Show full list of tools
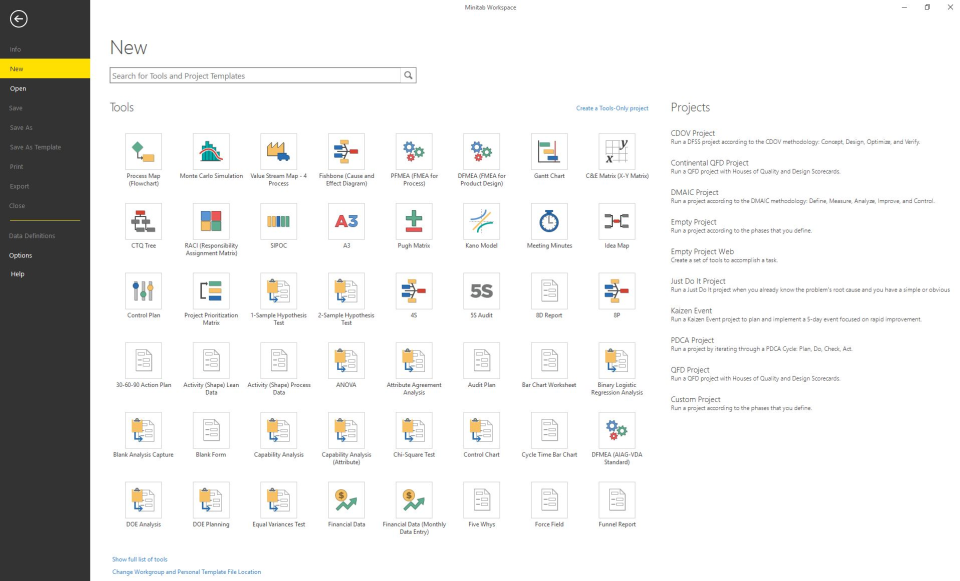 click(140, 557)
